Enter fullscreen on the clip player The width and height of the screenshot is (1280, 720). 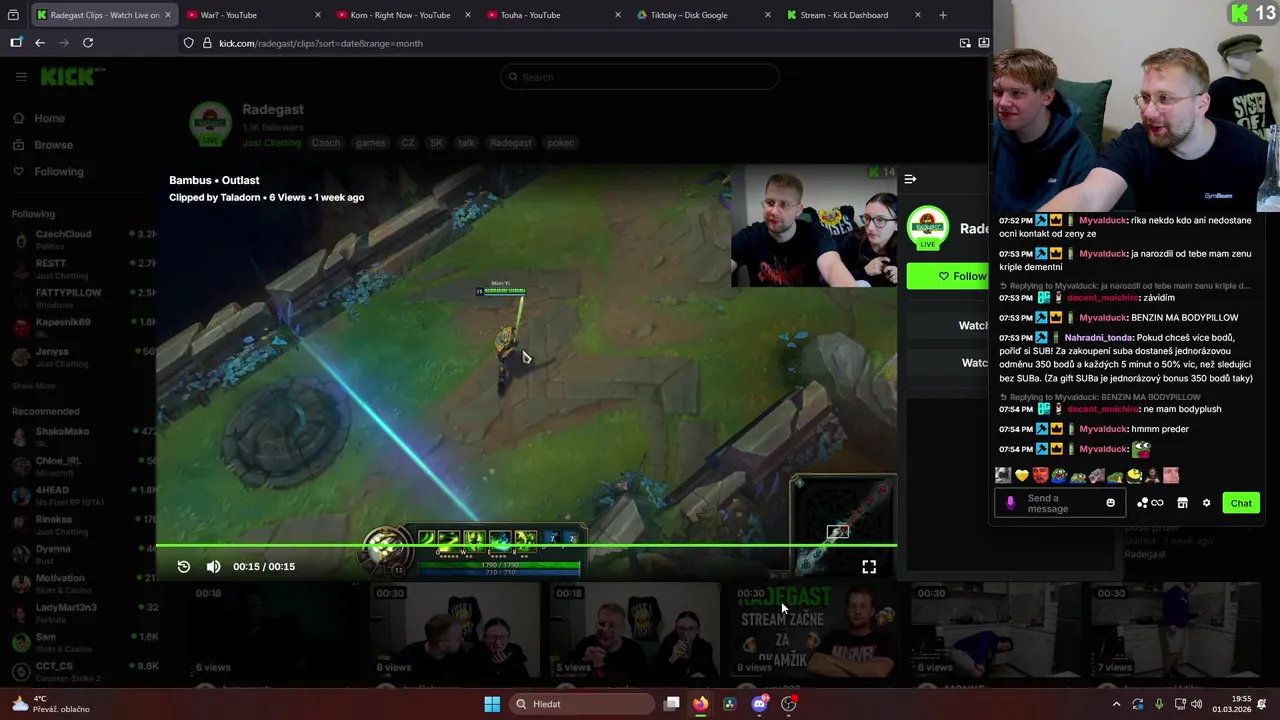[x=869, y=567]
